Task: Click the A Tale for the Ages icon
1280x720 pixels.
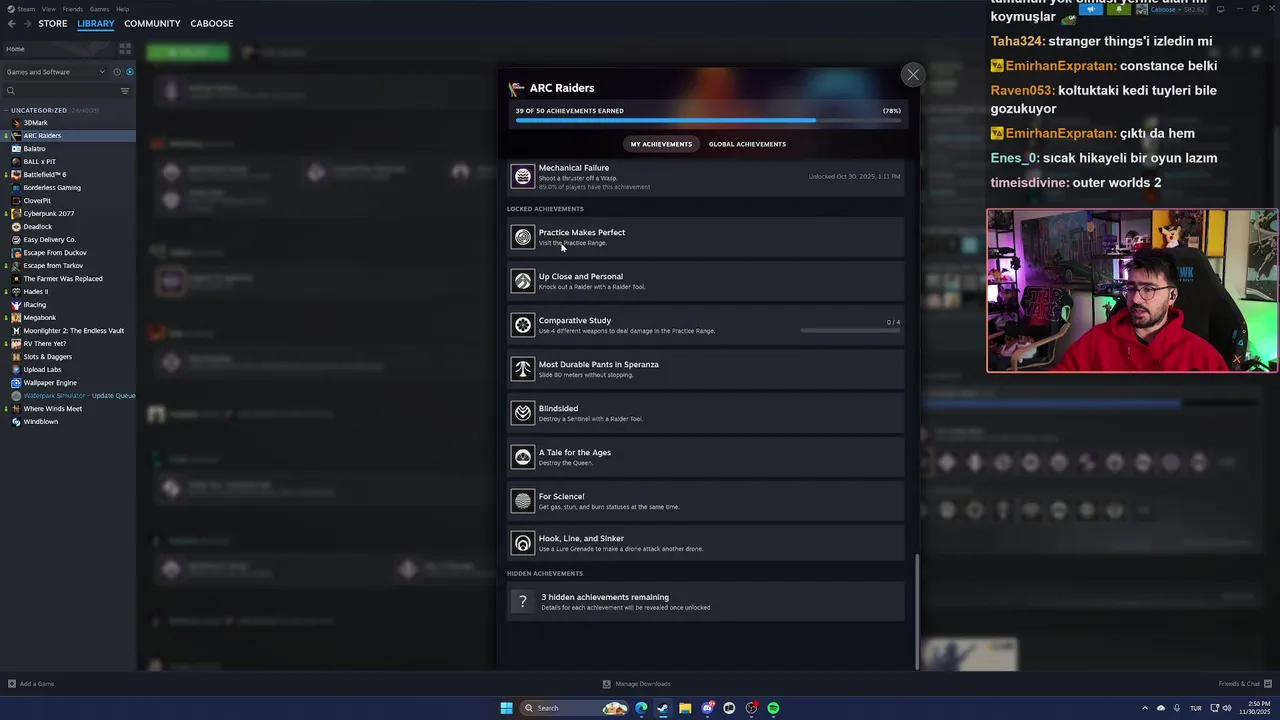Action: pos(523,457)
